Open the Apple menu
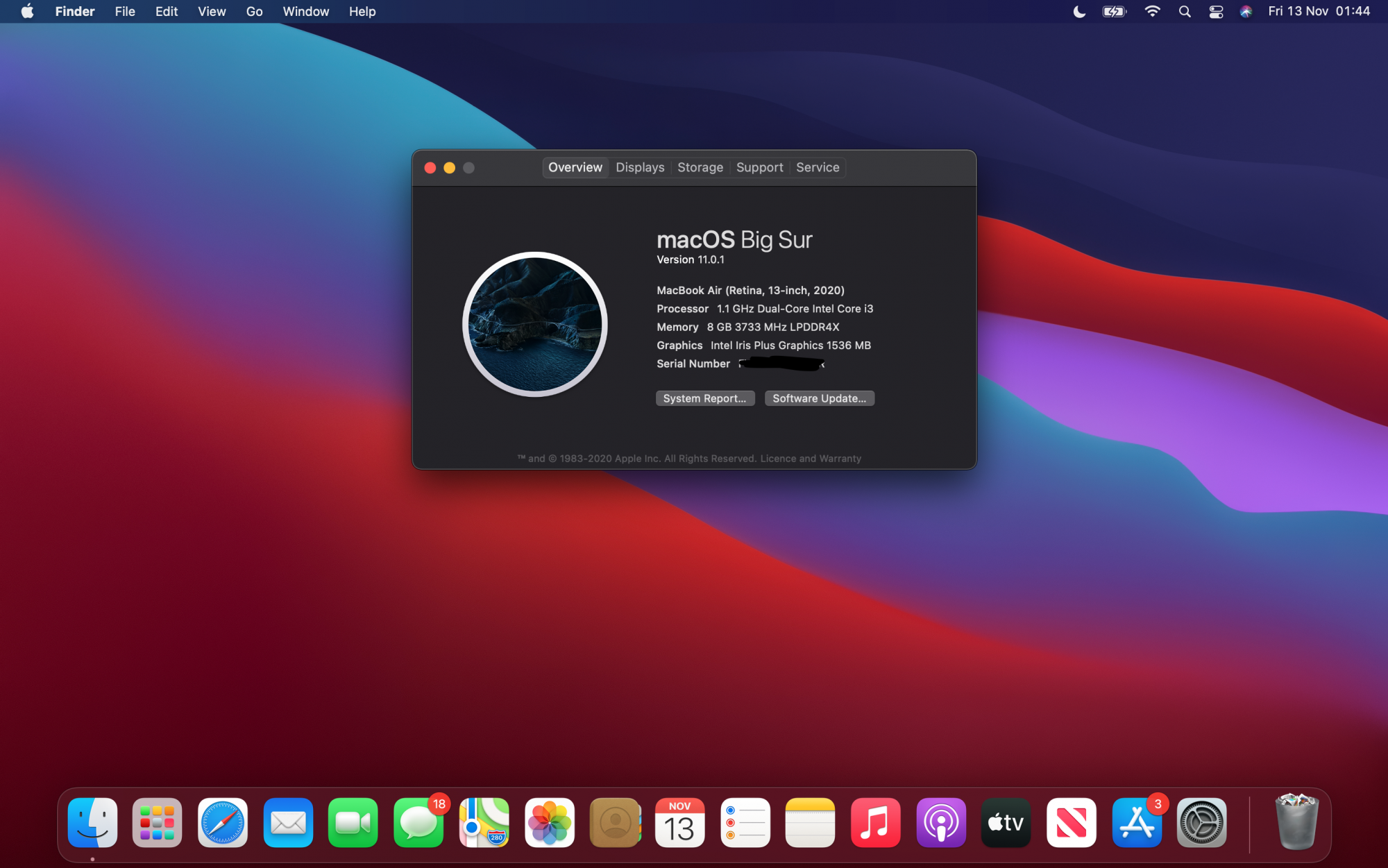The image size is (1388, 868). click(x=27, y=12)
